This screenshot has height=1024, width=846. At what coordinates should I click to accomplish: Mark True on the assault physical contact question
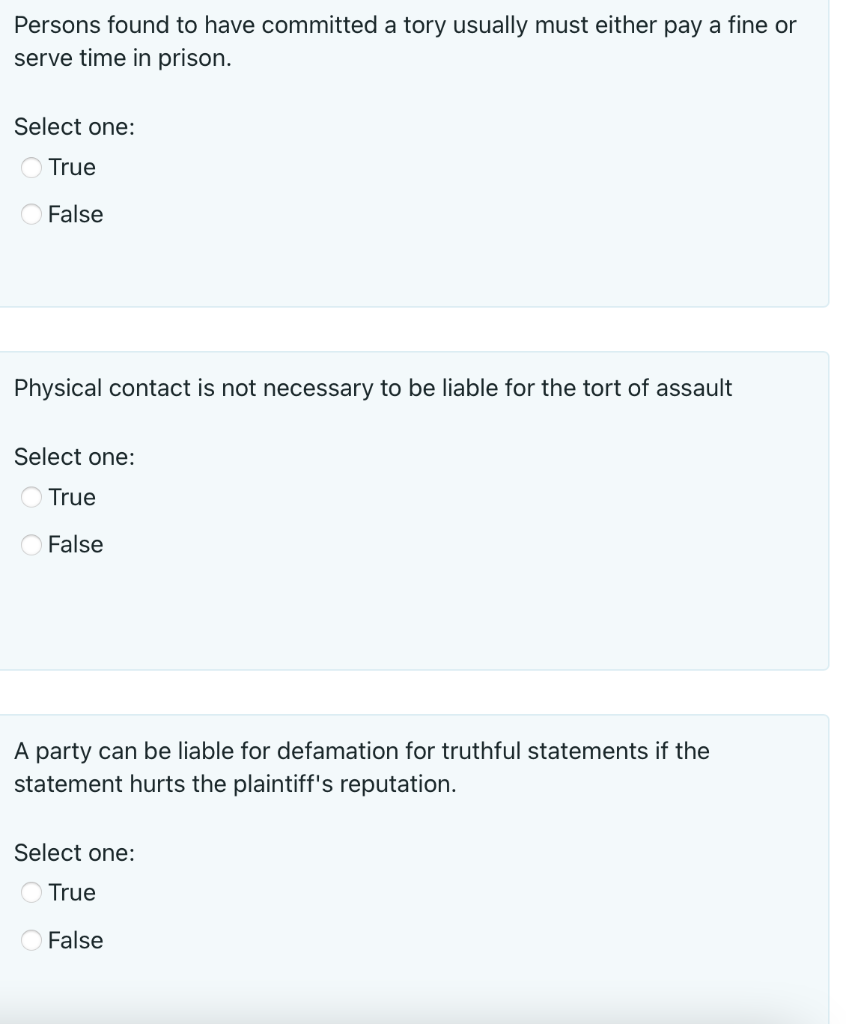tap(31, 497)
